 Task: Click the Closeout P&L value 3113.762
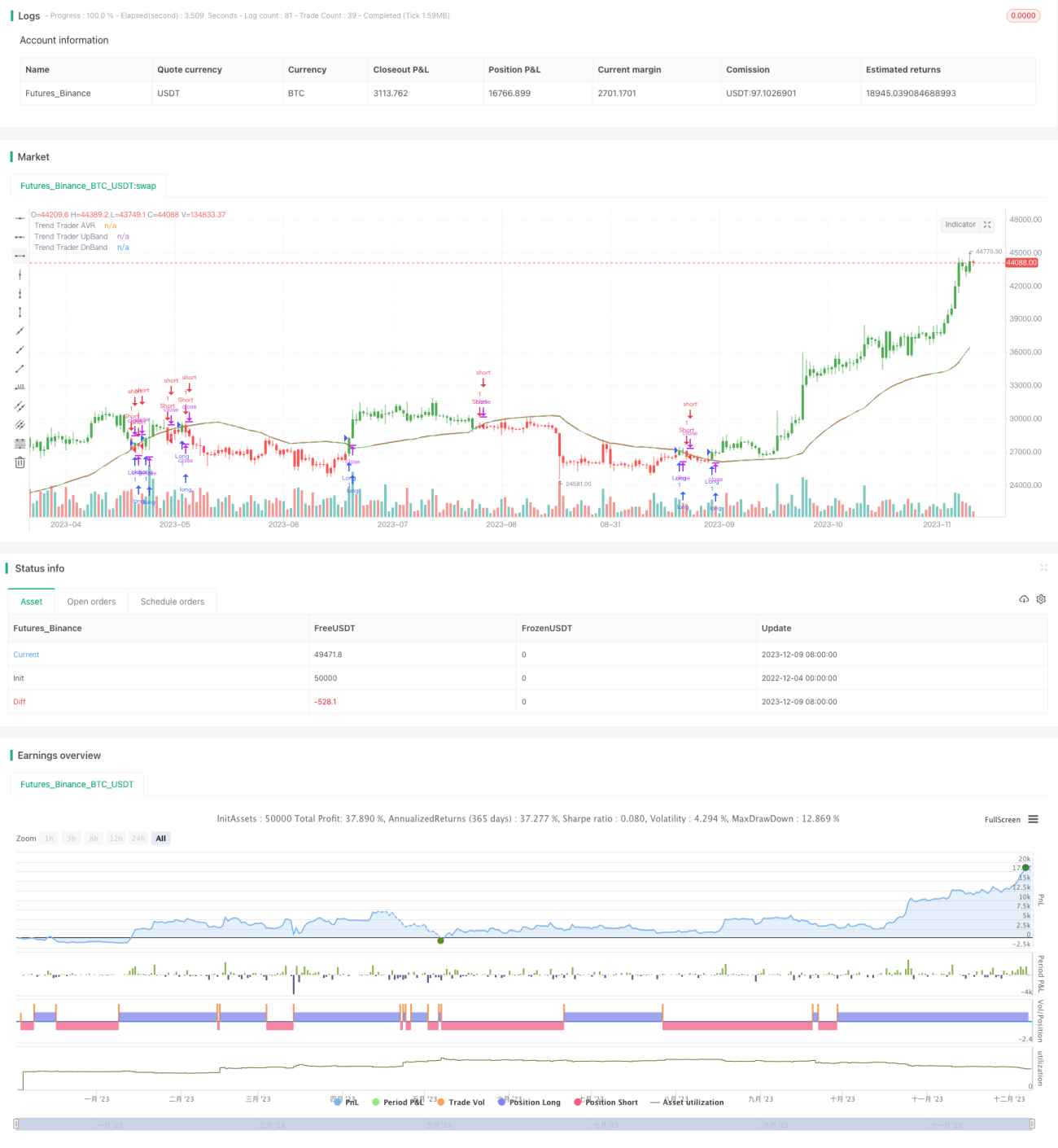point(391,94)
